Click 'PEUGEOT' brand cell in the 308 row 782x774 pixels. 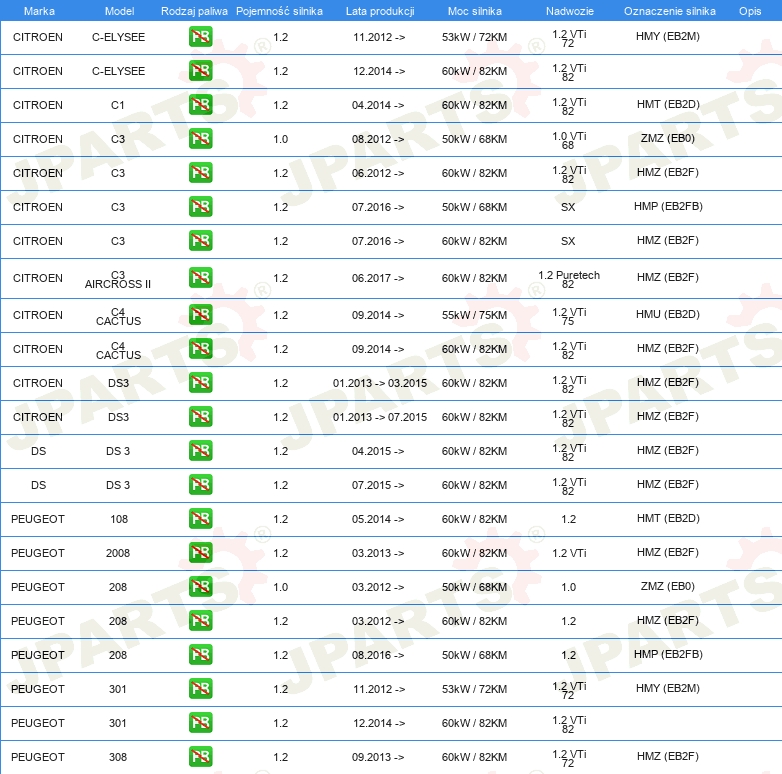click(38, 757)
